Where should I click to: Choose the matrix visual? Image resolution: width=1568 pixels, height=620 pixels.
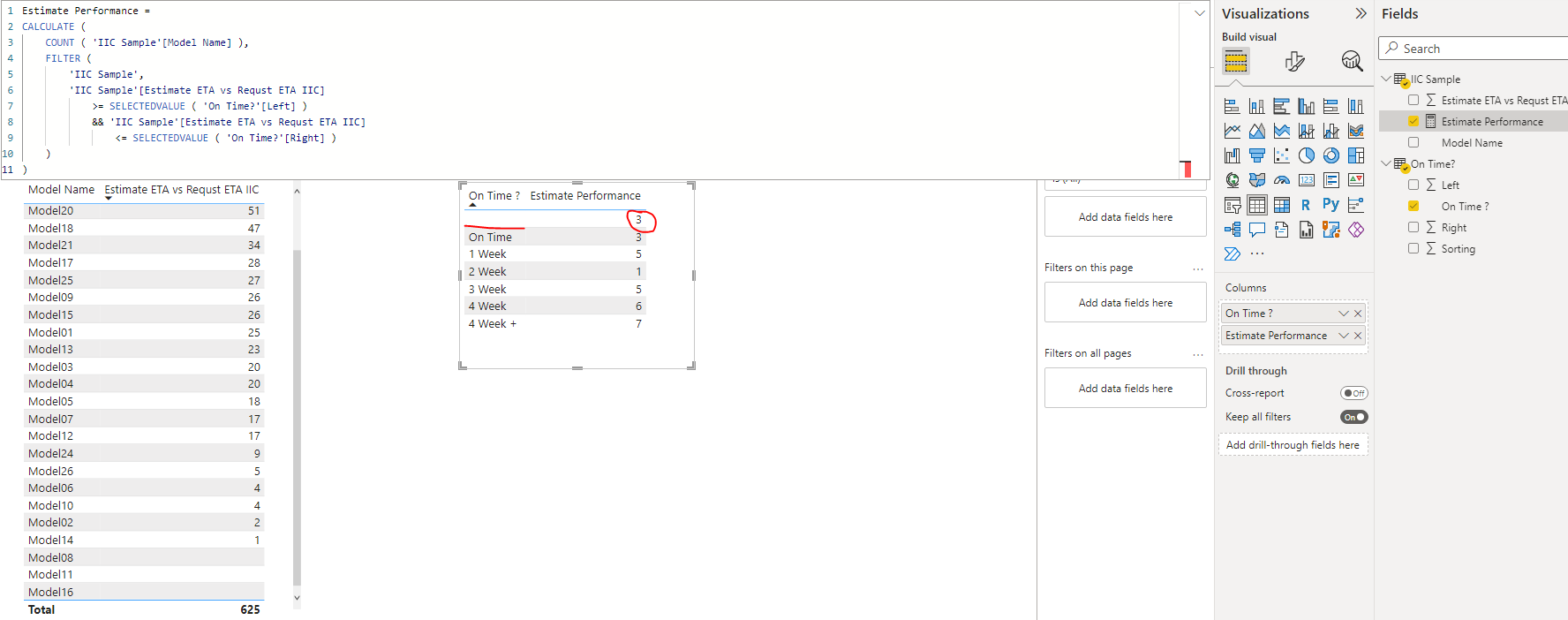(x=1282, y=205)
